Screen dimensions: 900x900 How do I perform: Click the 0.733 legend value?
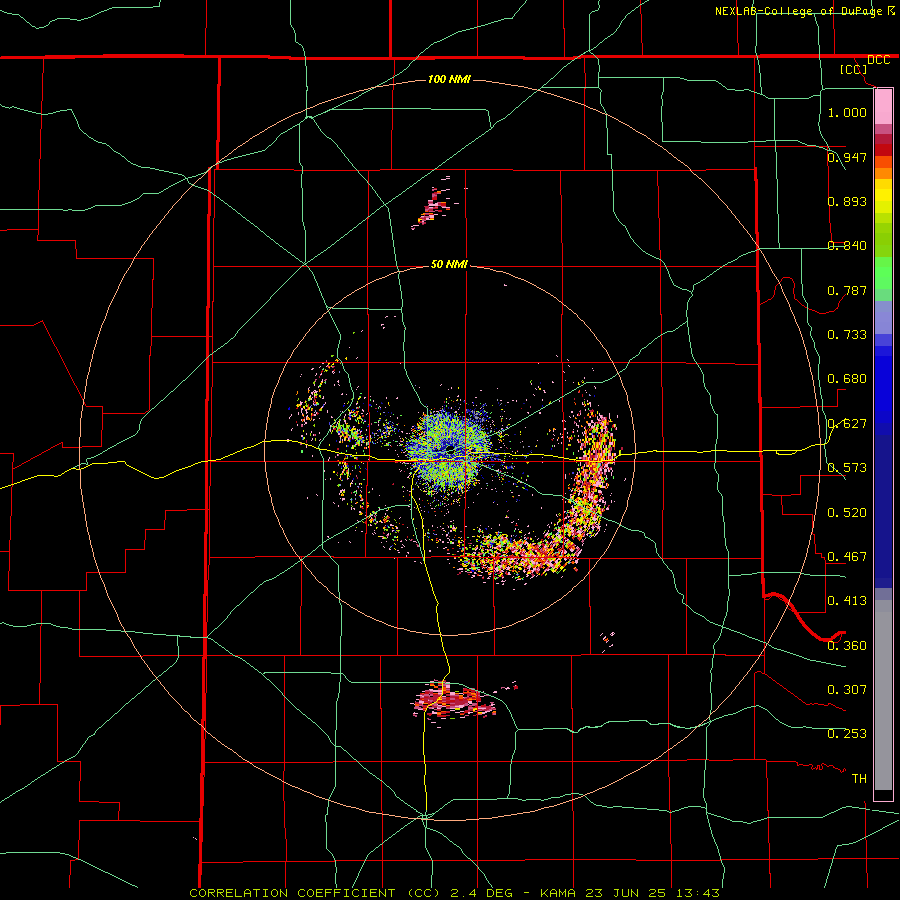click(847, 335)
